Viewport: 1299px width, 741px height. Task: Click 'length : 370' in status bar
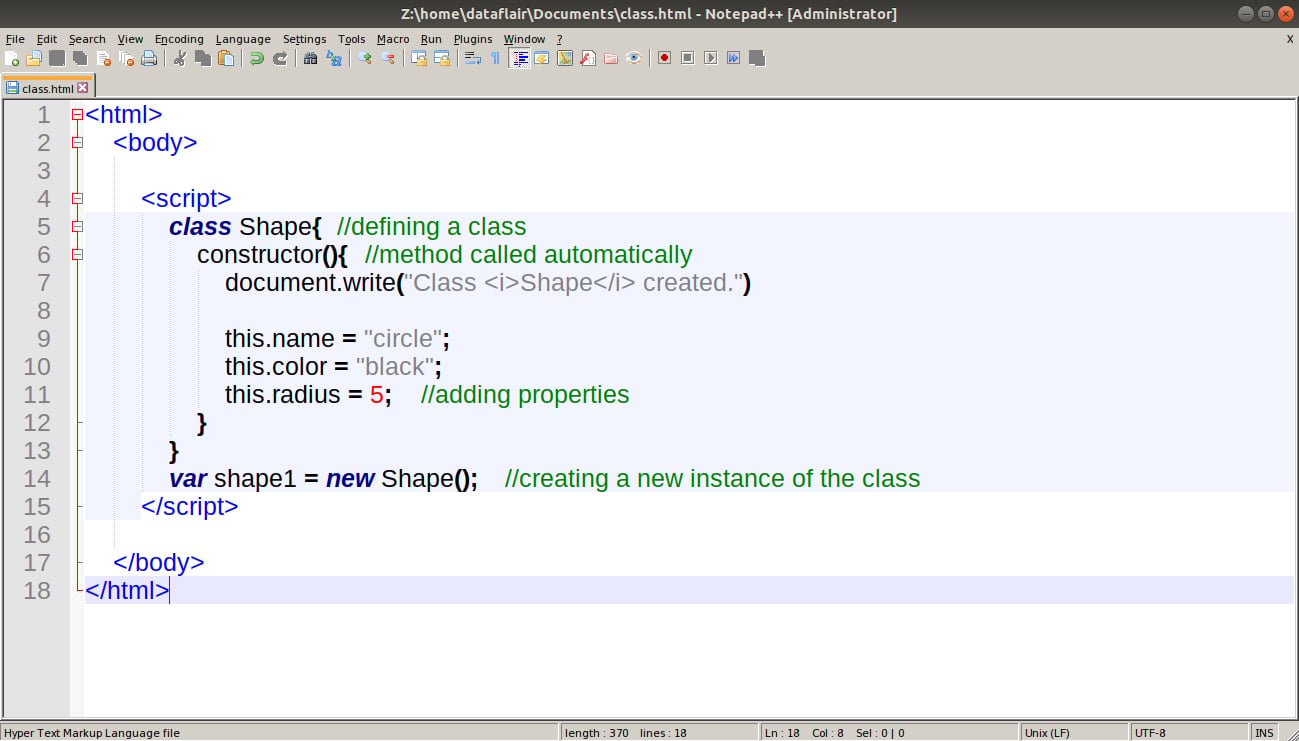tap(597, 733)
